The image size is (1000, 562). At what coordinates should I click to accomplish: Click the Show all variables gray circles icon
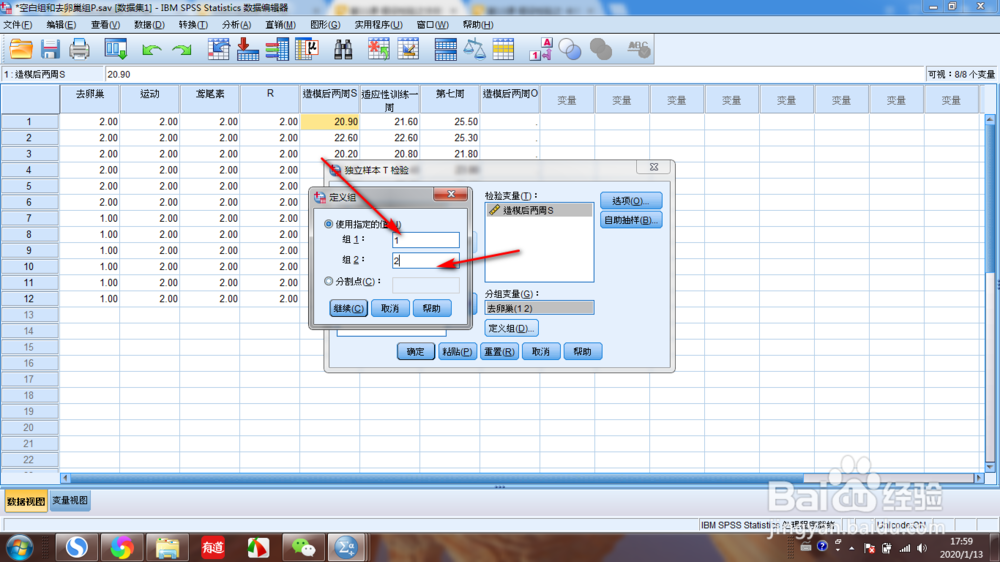(x=600, y=49)
